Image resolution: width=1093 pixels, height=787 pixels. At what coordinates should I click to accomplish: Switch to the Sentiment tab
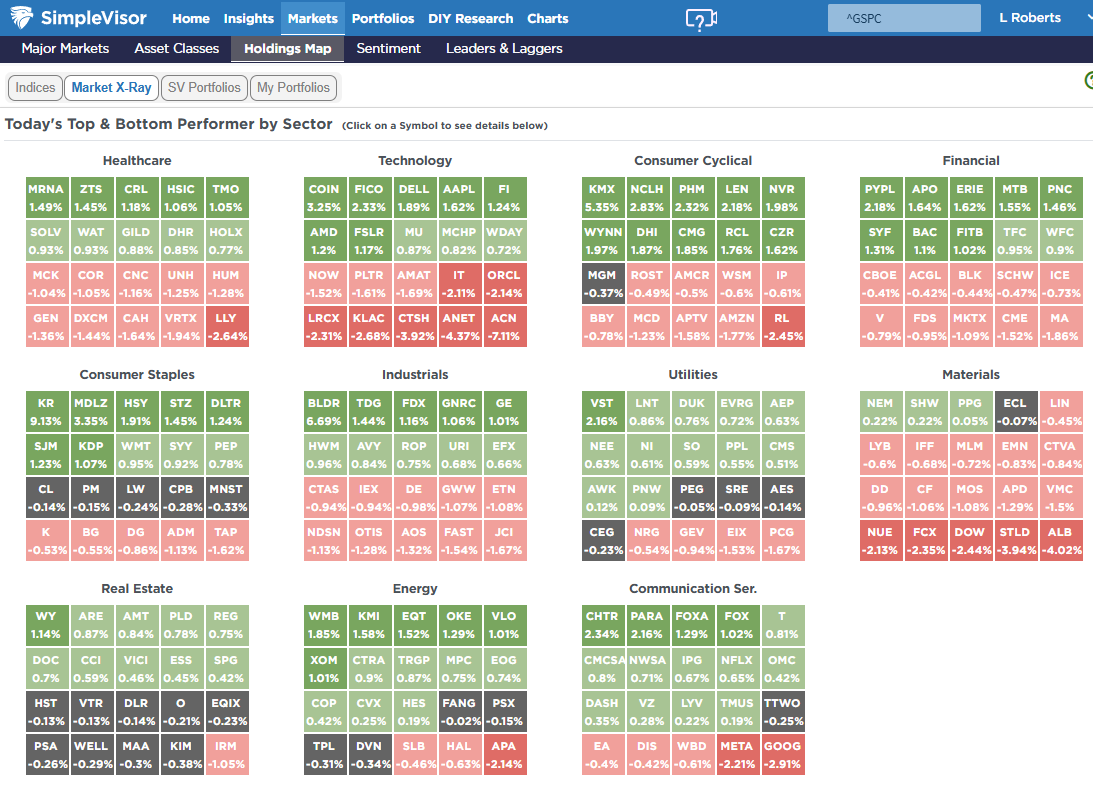[x=388, y=48]
